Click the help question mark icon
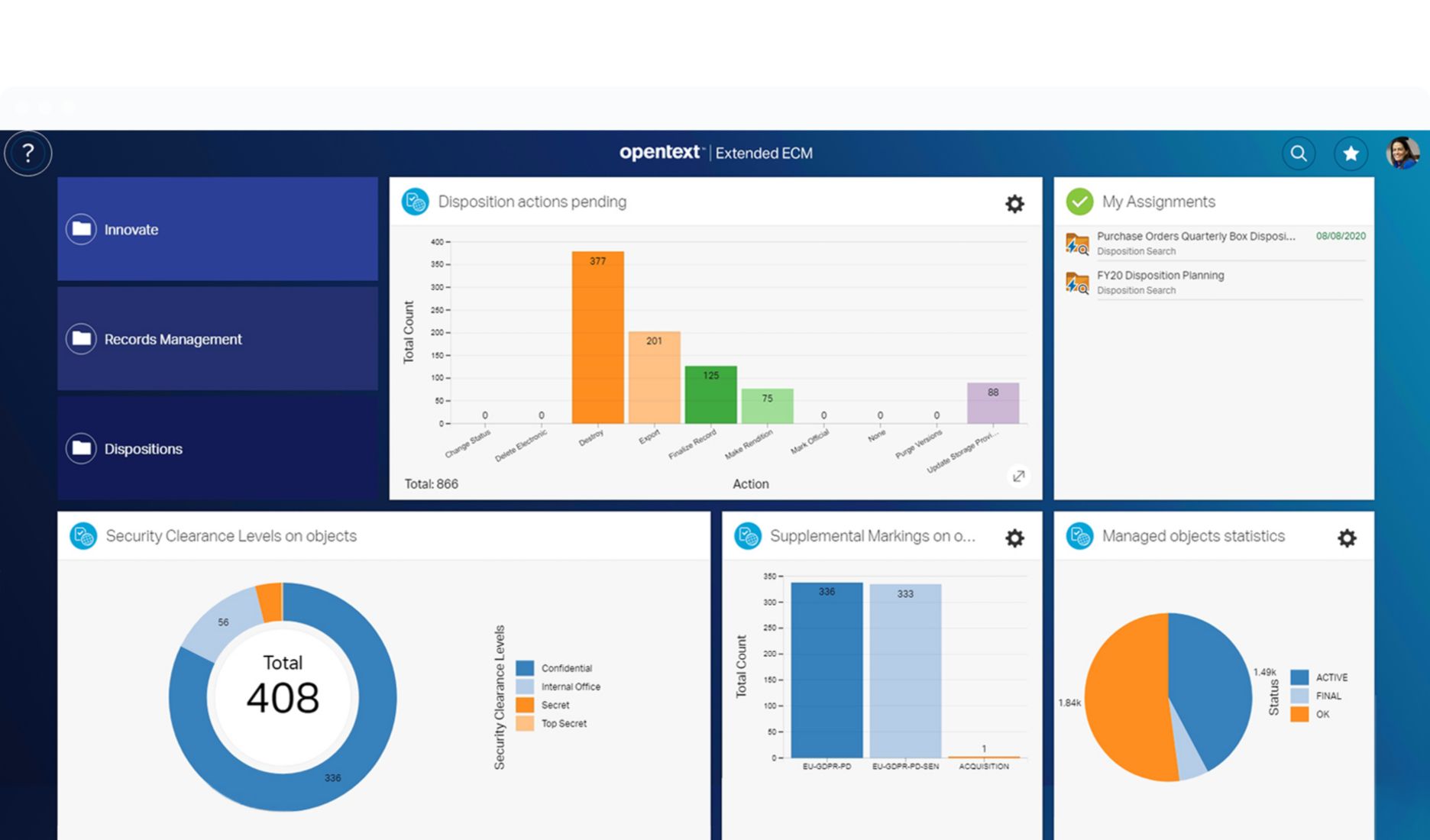 click(28, 153)
